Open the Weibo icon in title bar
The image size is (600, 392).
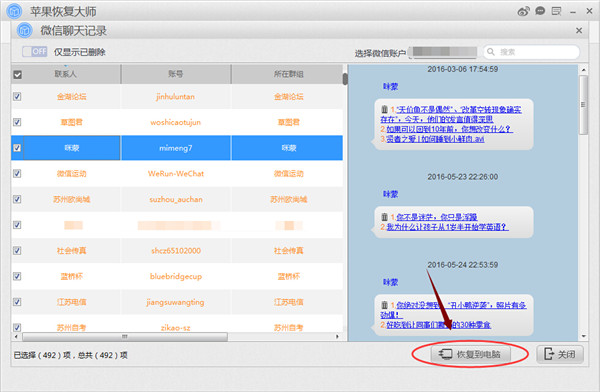(x=523, y=11)
